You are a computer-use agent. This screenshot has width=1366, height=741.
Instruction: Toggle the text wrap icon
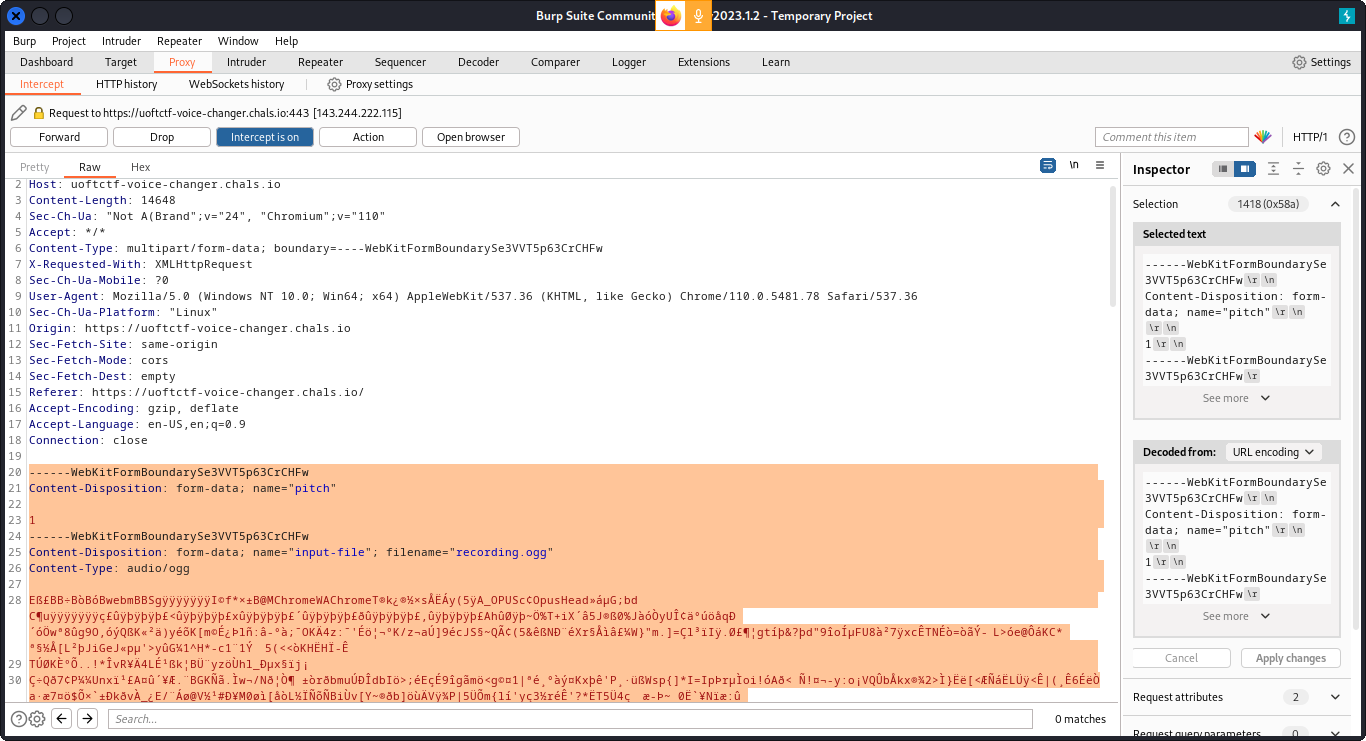pos(1048,165)
